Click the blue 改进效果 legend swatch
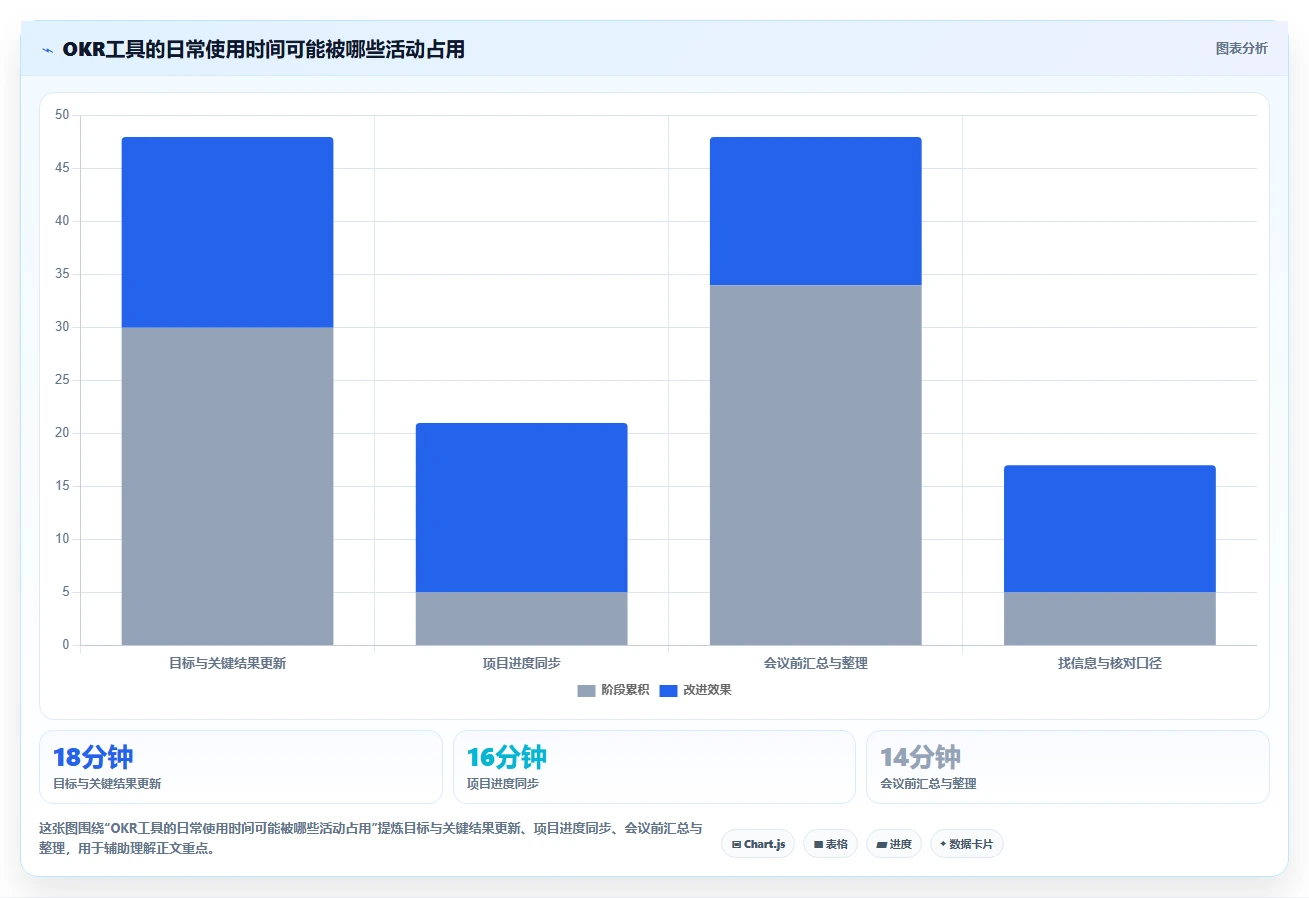 668,690
